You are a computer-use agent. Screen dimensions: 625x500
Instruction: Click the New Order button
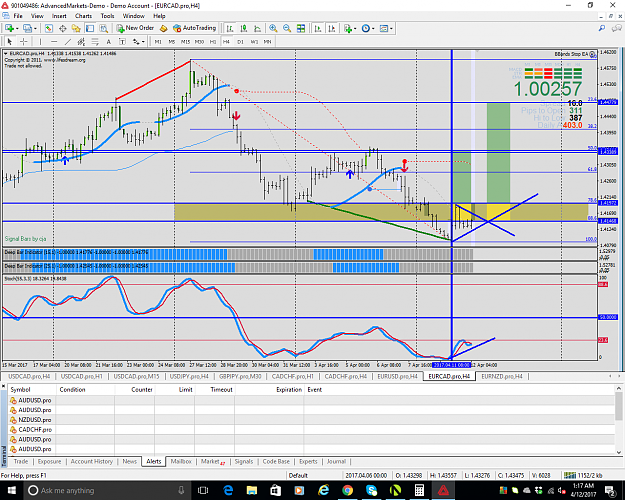(135, 28)
